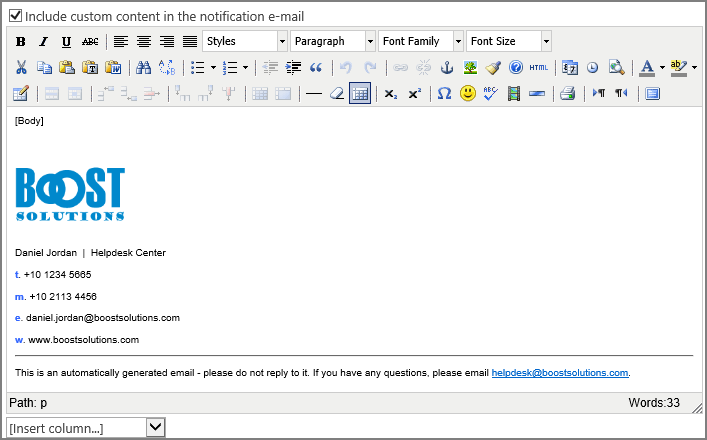The image size is (707, 440).
Task: Insert special character (omega)
Action: 444,94
